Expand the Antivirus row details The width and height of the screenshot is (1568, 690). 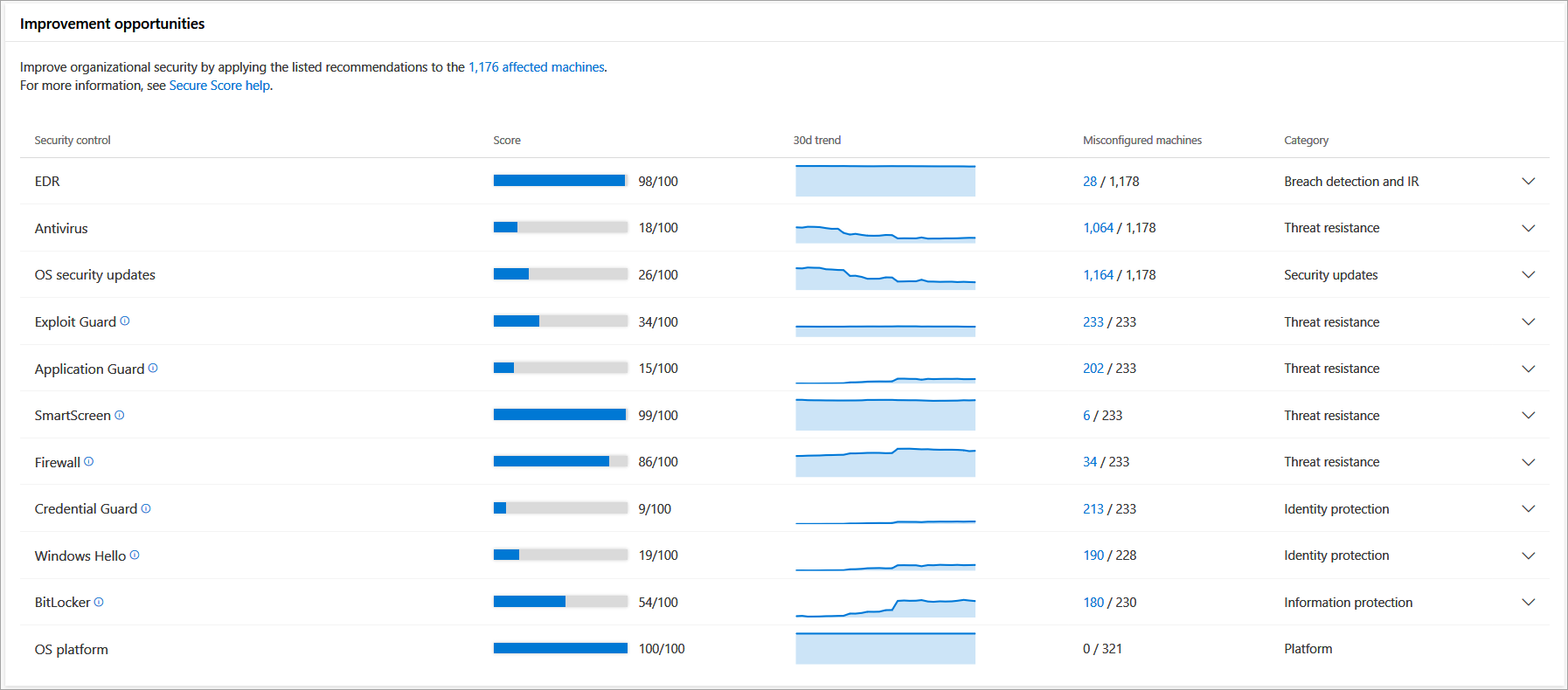[1528, 228]
